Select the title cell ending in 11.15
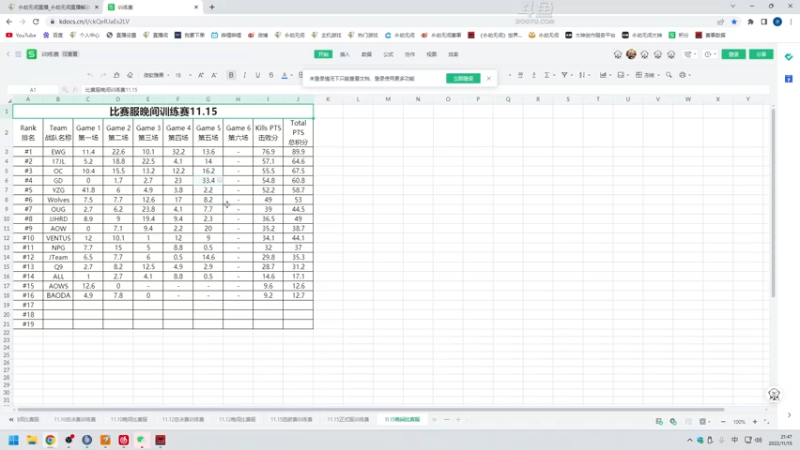Image resolution: width=800 pixels, height=450 pixels. pos(163,111)
